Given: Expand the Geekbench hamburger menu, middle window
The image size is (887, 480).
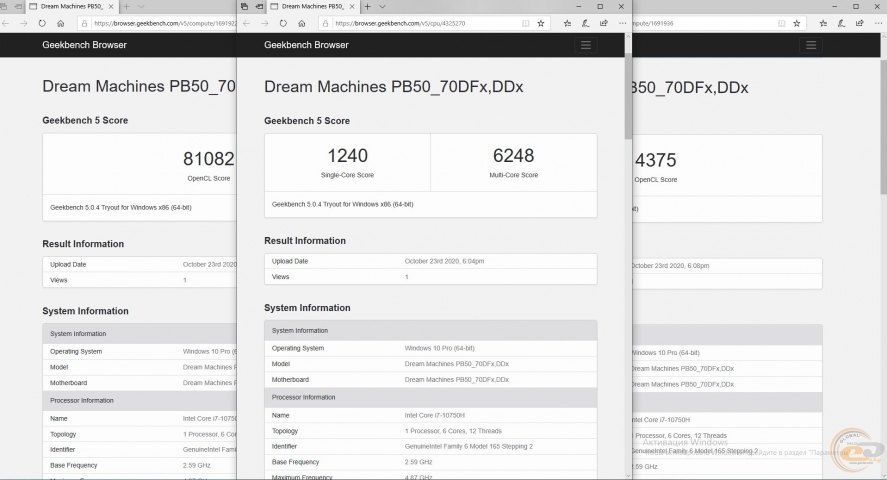Looking at the screenshot, I should pos(586,45).
